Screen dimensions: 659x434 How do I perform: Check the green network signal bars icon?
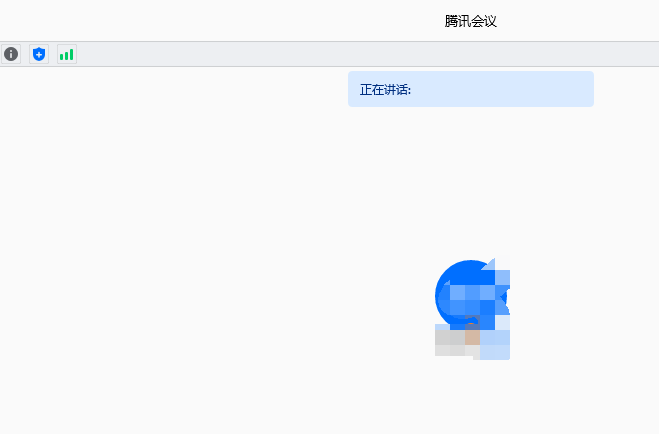click(x=67, y=54)
